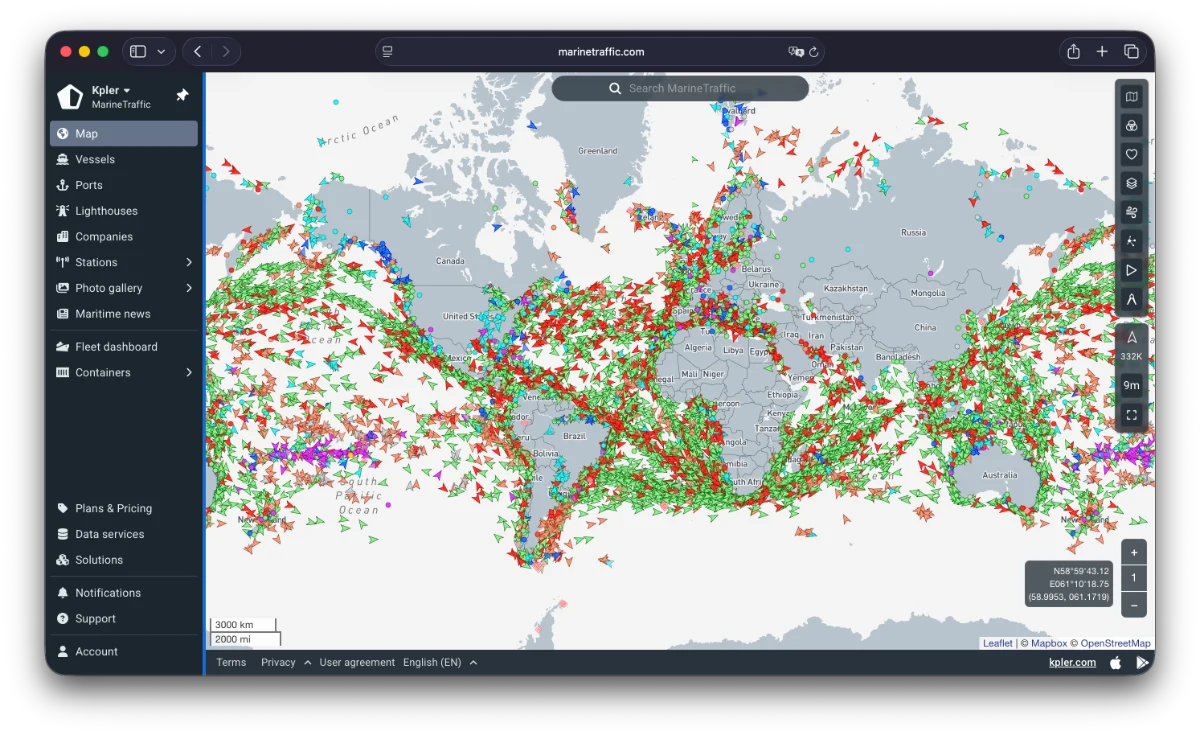
Task: Toggle fullscreen map view
Action: [x=1131, y=414]
